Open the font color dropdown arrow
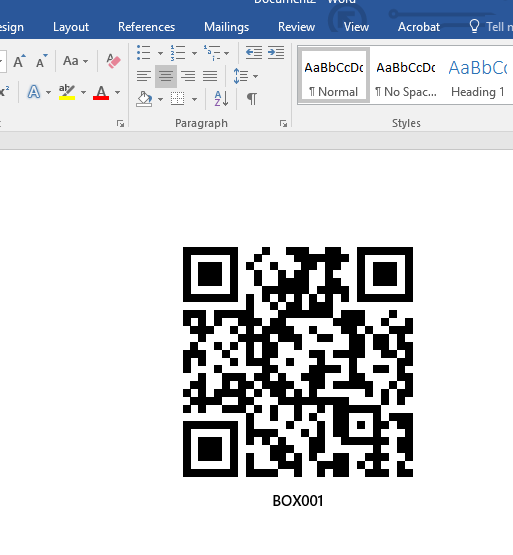Screen dimensions: 513x555 click(x=117, y=93)
